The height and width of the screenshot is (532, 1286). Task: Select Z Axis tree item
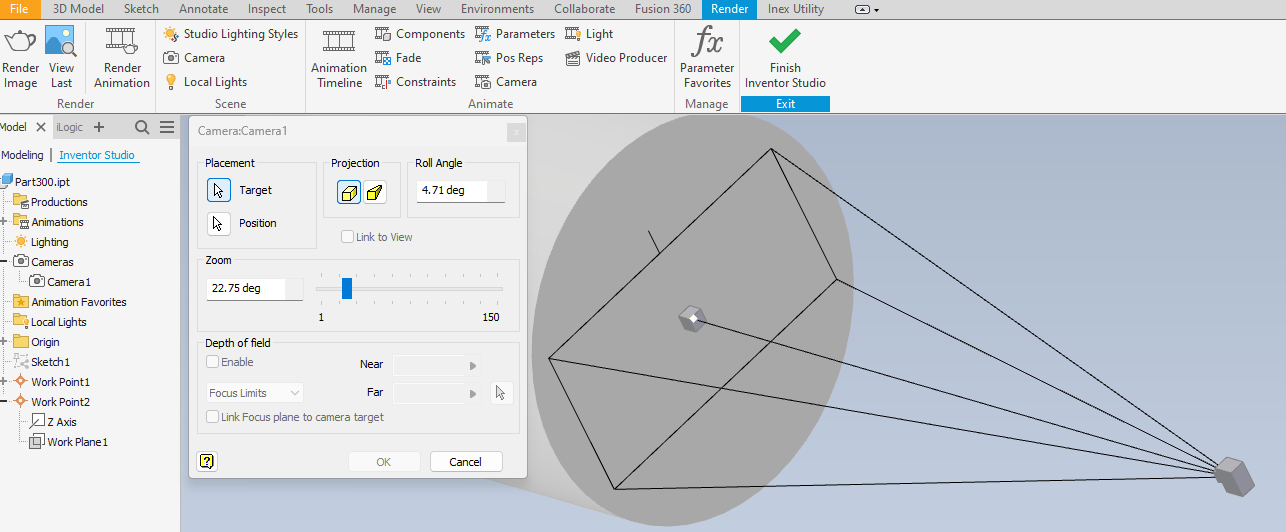click(x=54, y=422)
